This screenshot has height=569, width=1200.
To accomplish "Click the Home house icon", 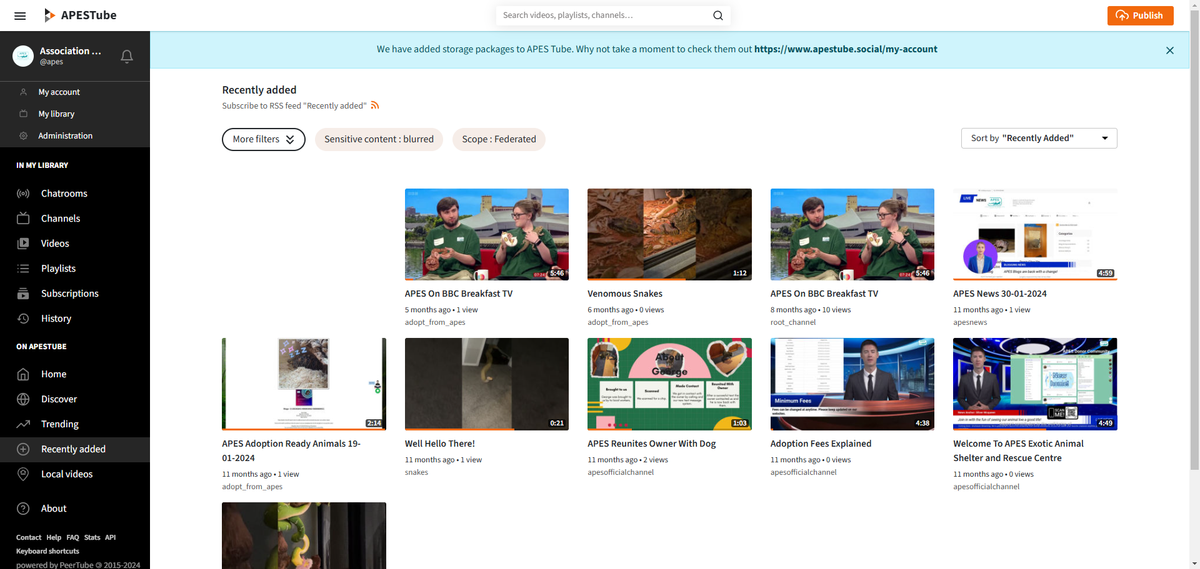I will [x=23, y=374].
